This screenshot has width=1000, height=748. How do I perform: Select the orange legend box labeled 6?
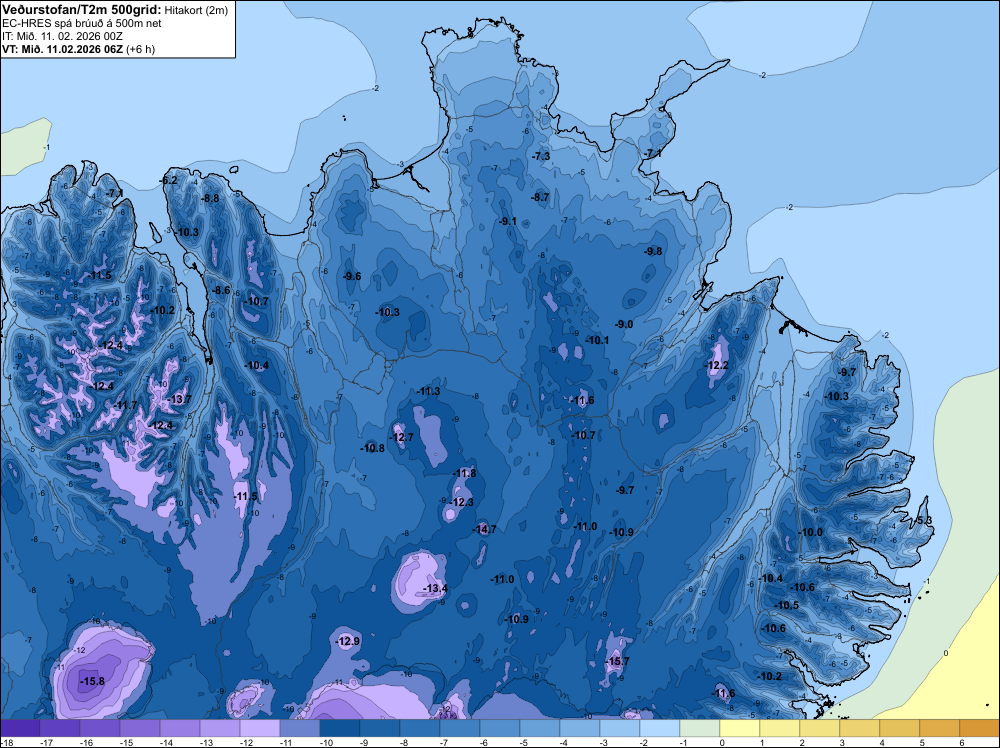(980, 728)
